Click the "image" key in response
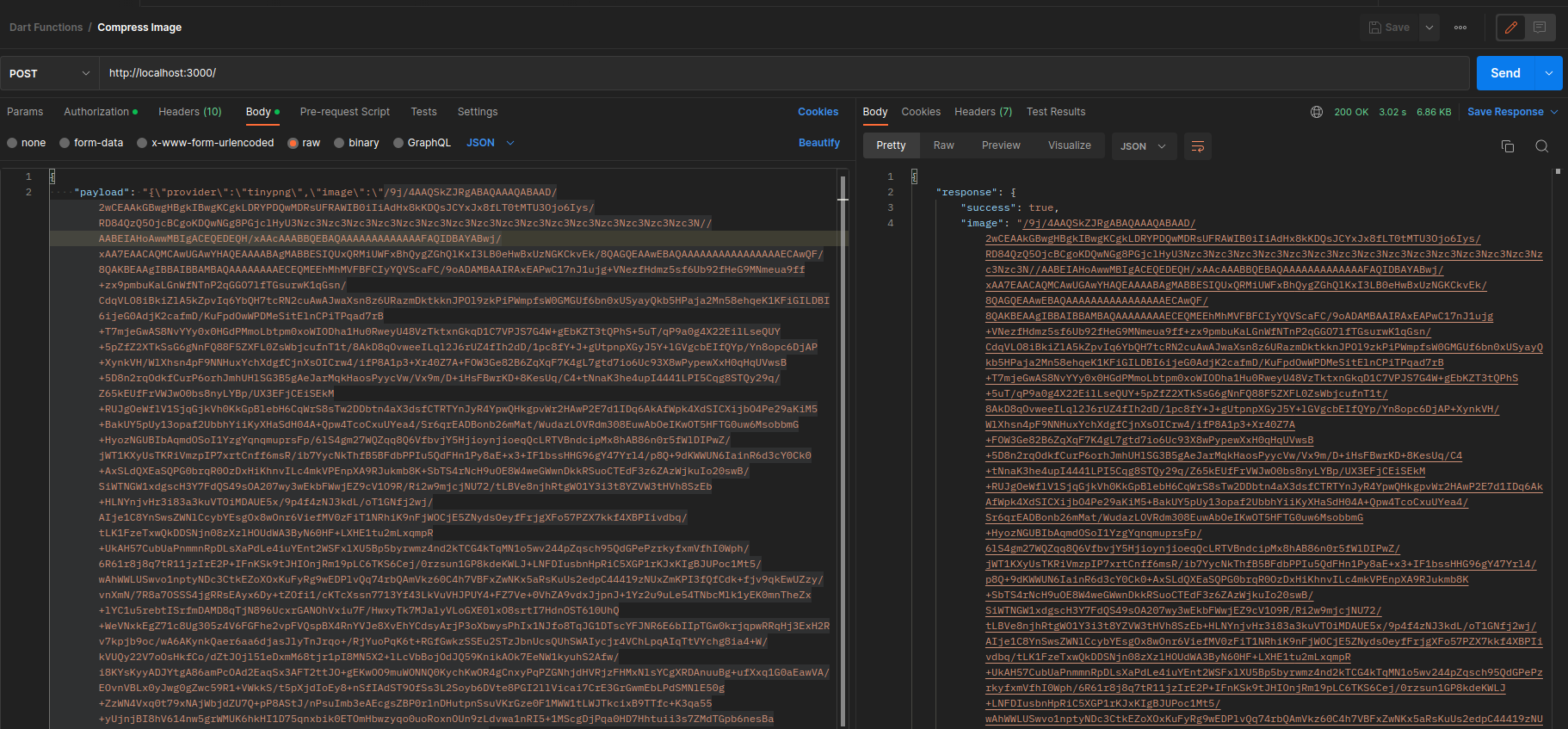This screenshot has height=729, width=1568. [982, 223]
